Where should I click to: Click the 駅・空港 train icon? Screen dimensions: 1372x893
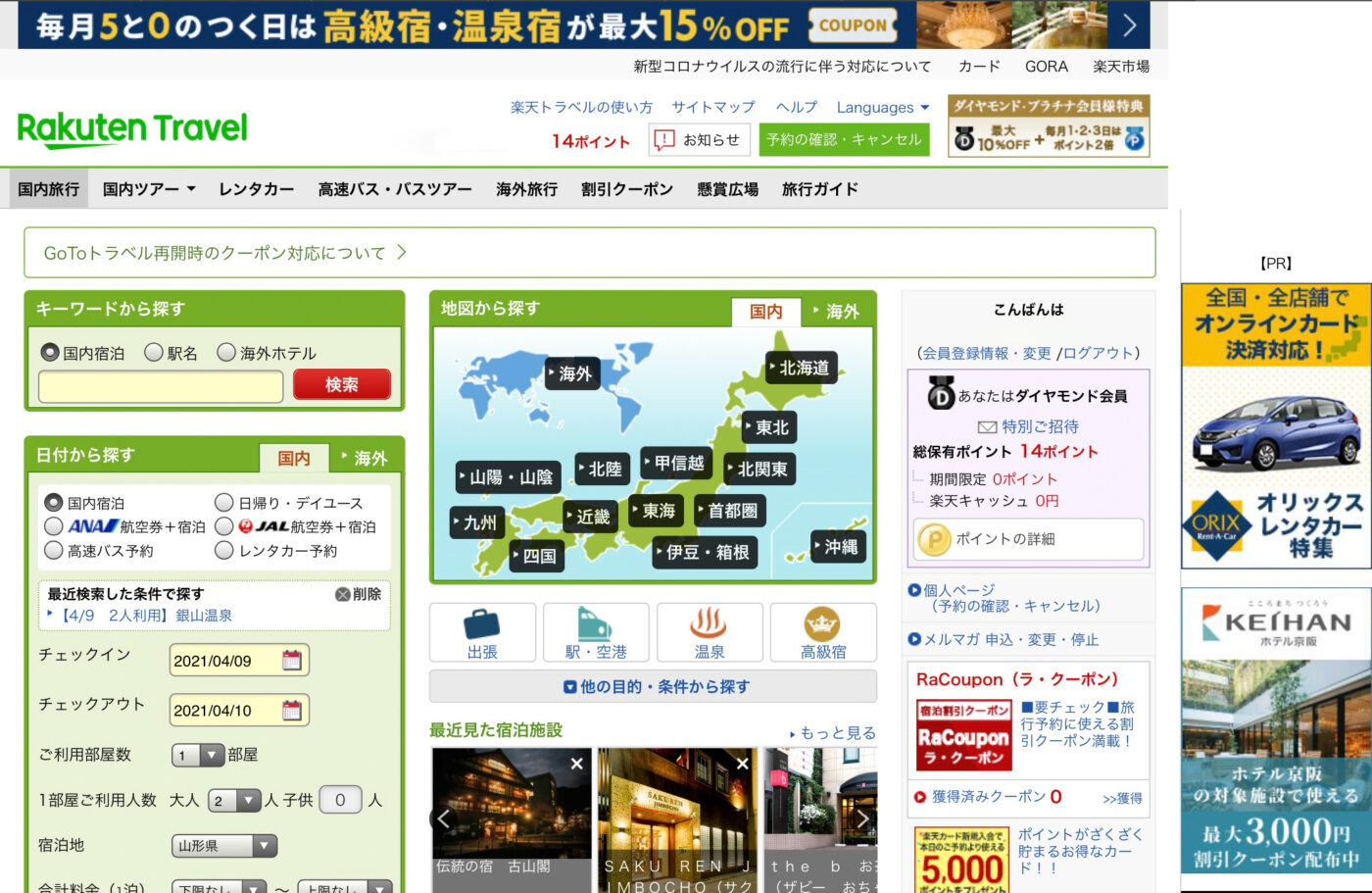point(596,632)
